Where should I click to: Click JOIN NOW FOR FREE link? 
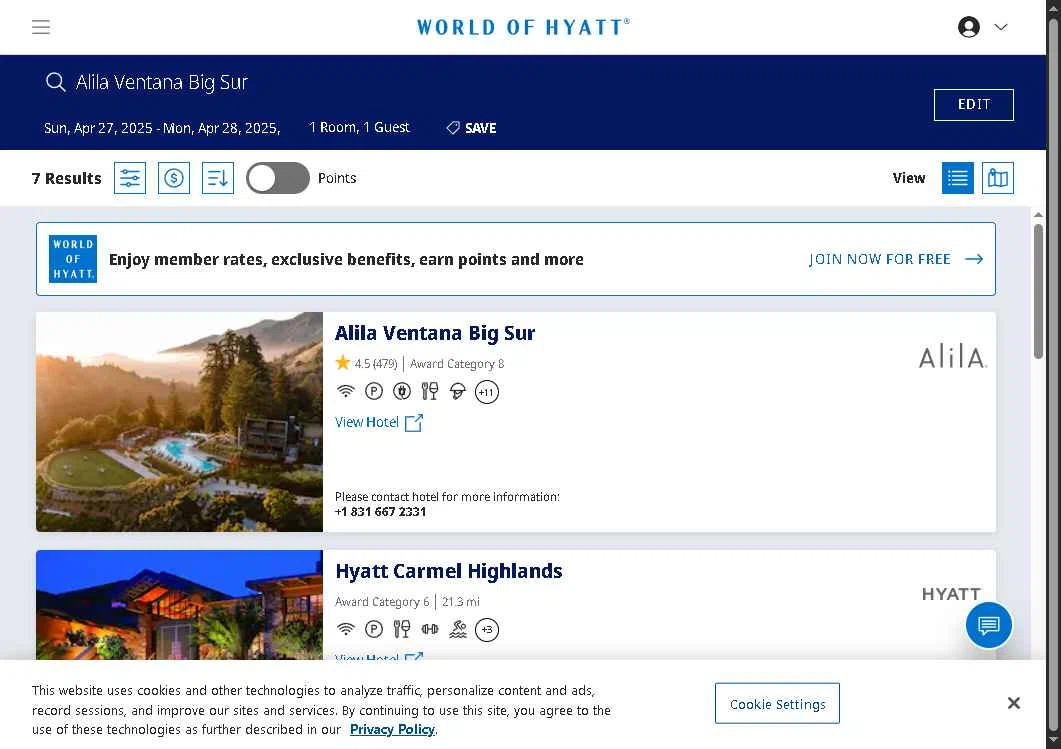[896, 259]
